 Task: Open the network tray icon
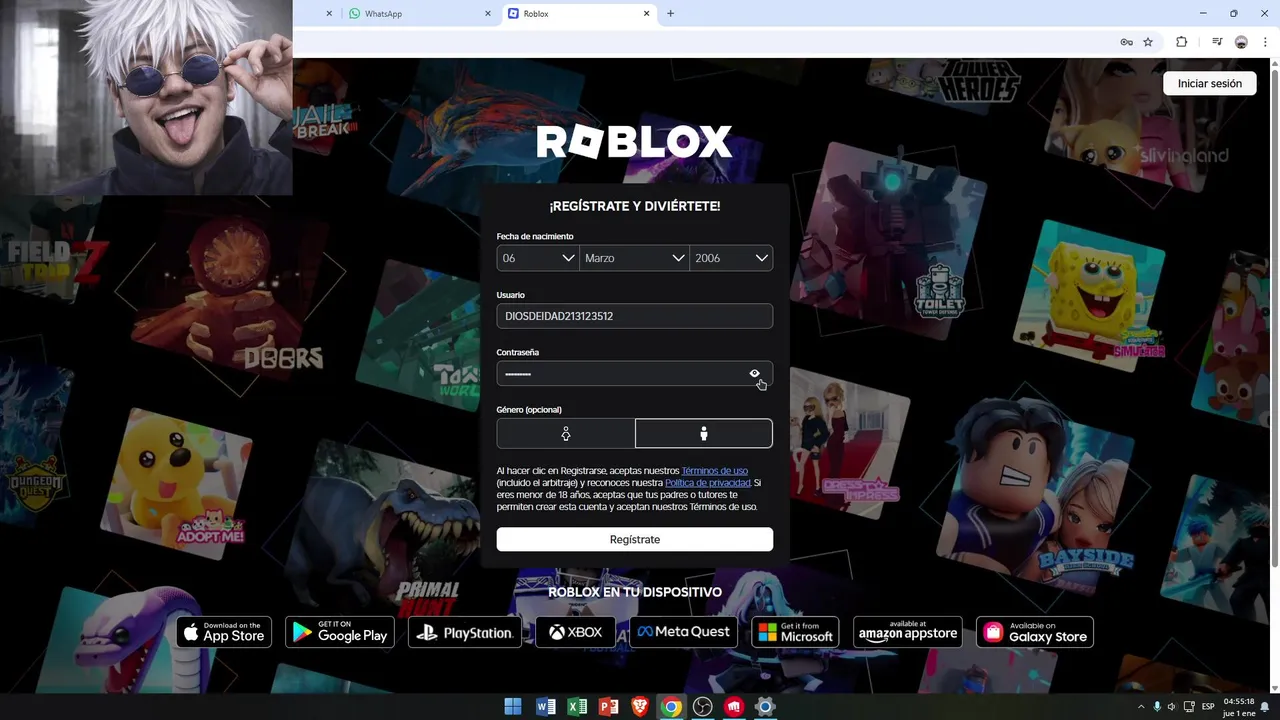coord(1188,707)
